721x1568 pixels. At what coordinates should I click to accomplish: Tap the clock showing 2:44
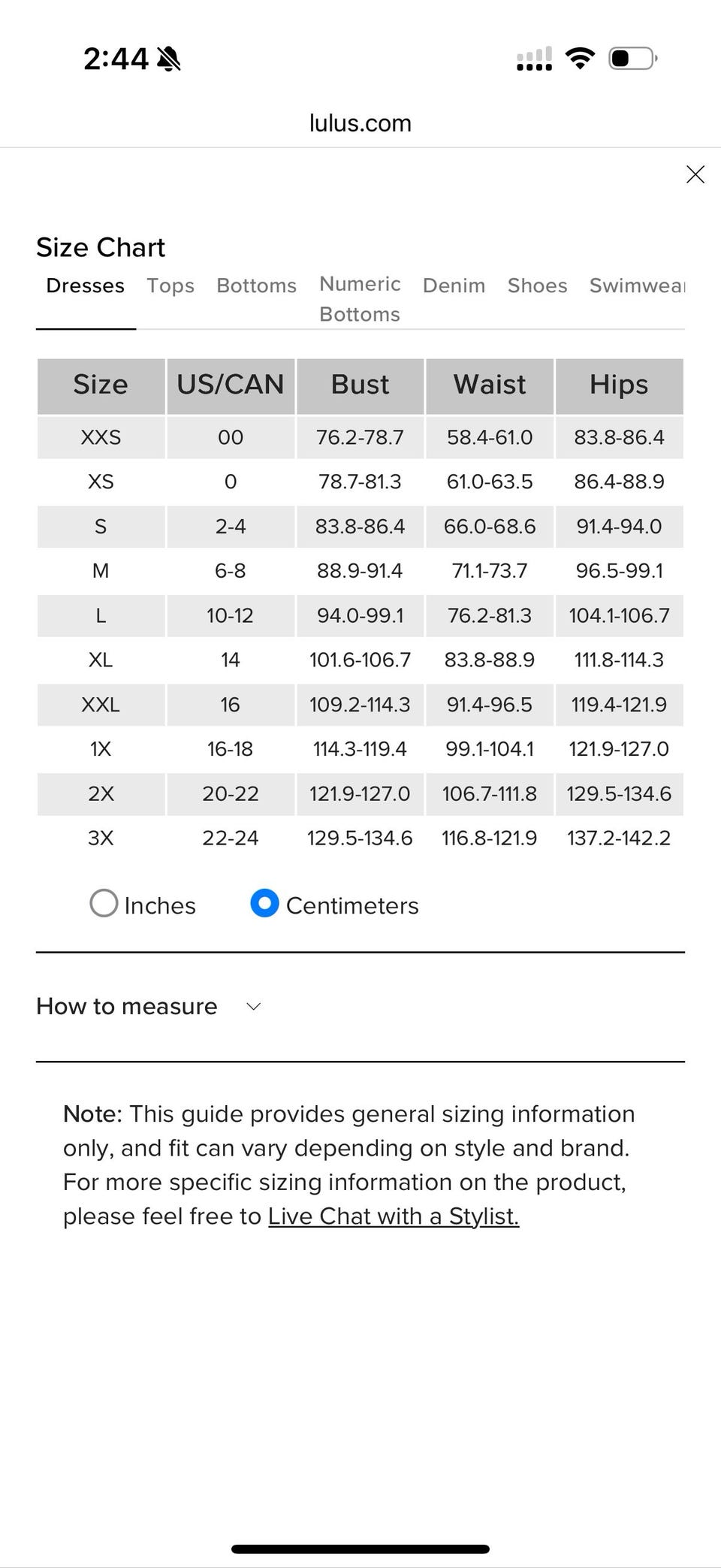(x=116, y=59)
